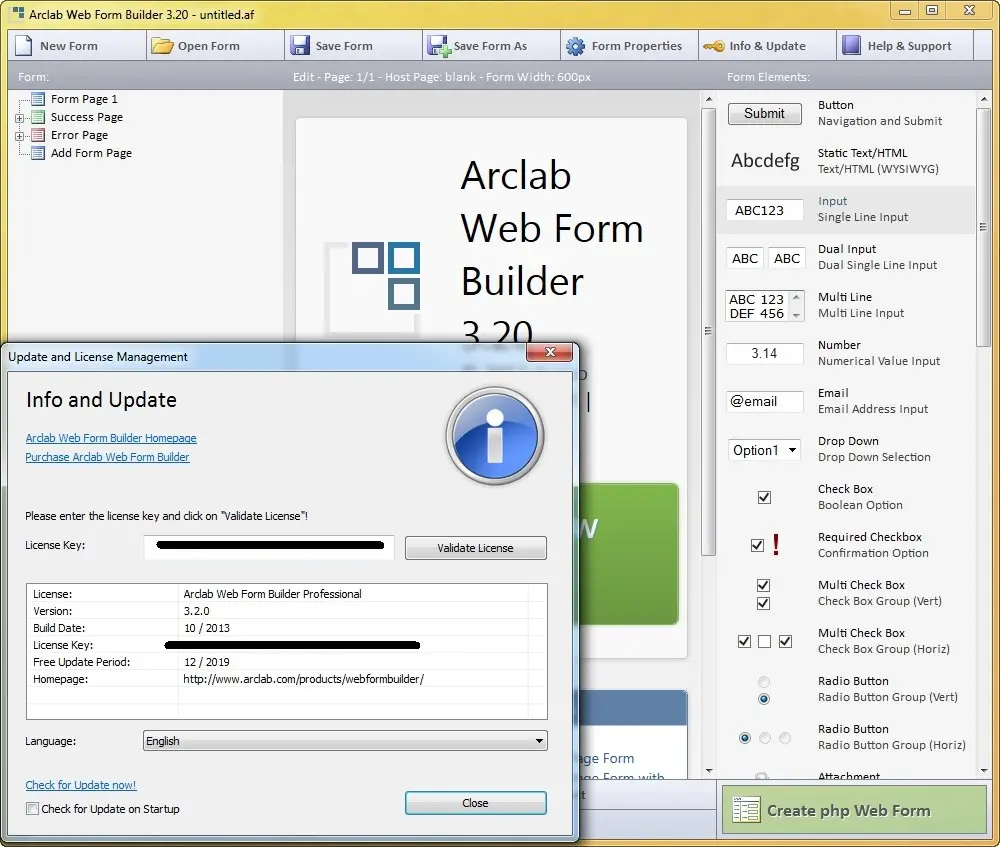The image size is (1000, 847).
Task: Click the Form Page 1 page icon
Action: [38, 99]
